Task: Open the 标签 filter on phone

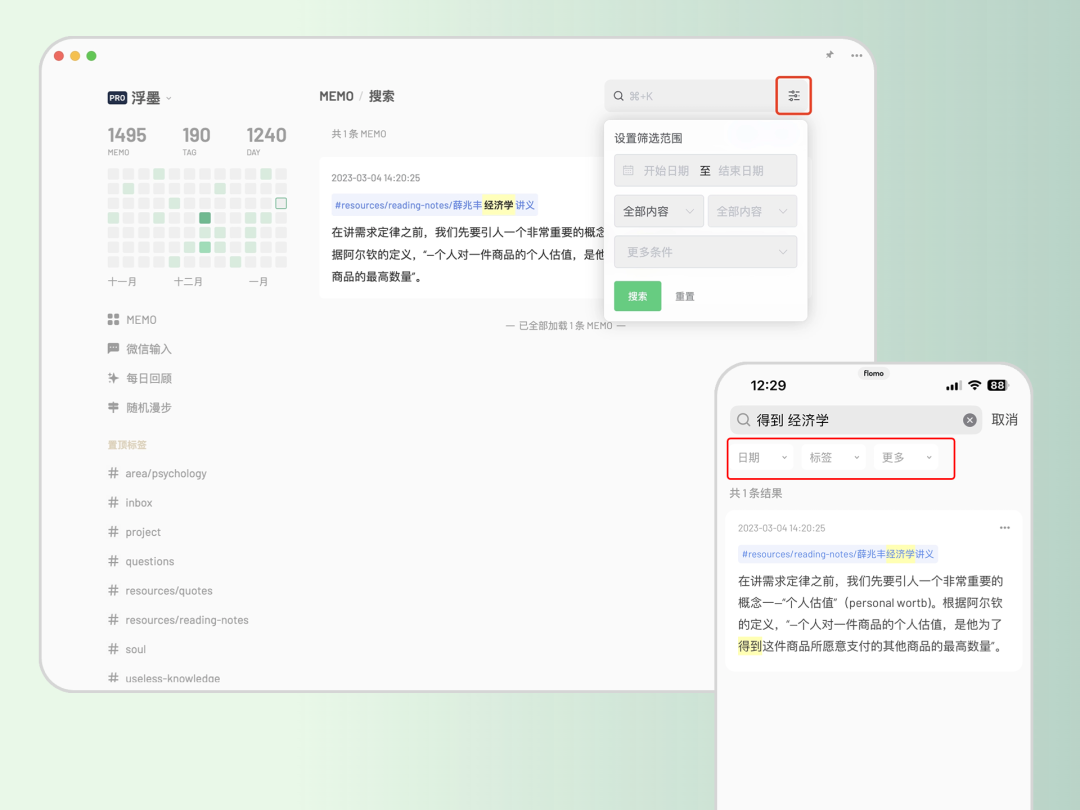Action: pyautogui.click(x=833, y=457)
